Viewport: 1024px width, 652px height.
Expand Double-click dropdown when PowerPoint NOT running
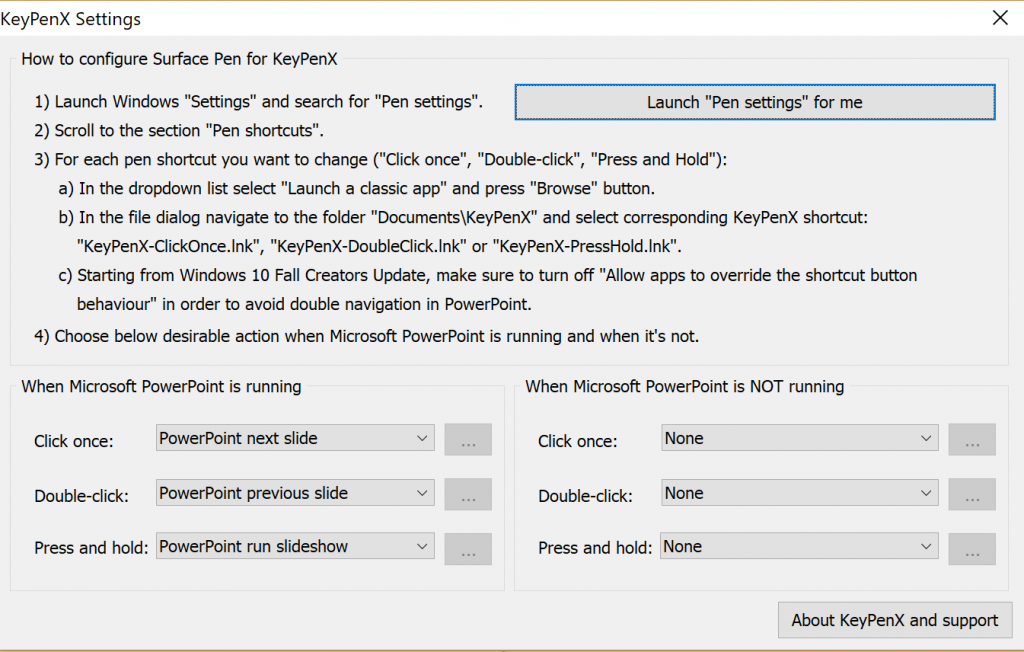click(x=799, y=493)
